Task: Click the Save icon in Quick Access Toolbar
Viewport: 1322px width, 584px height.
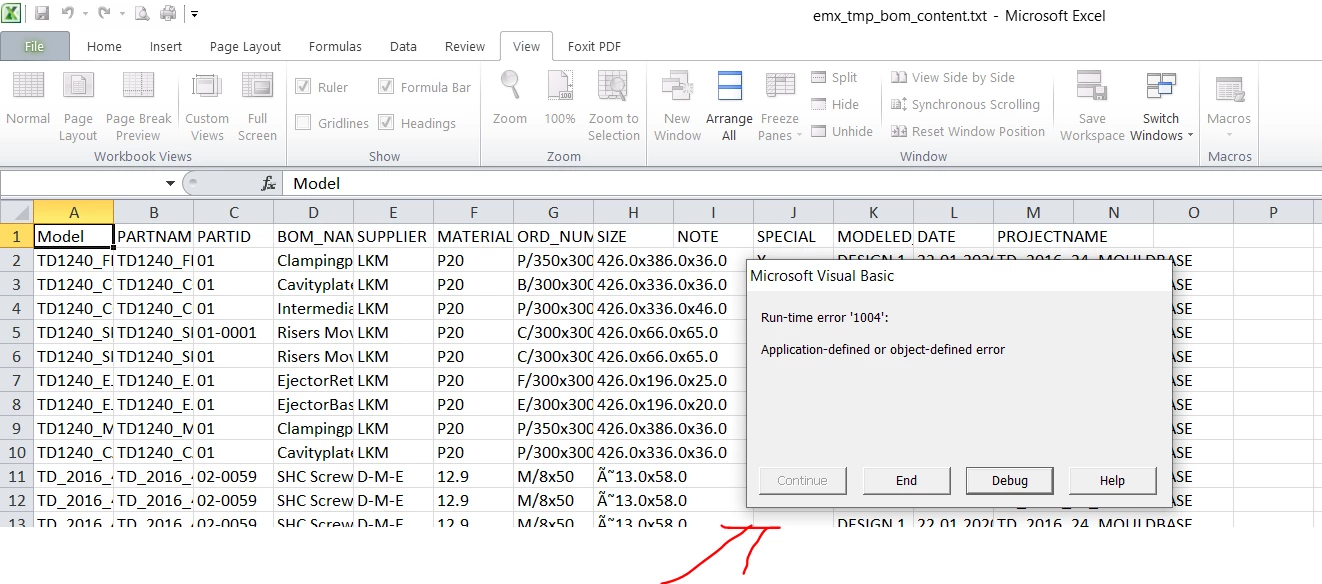Action: point(42,14)
